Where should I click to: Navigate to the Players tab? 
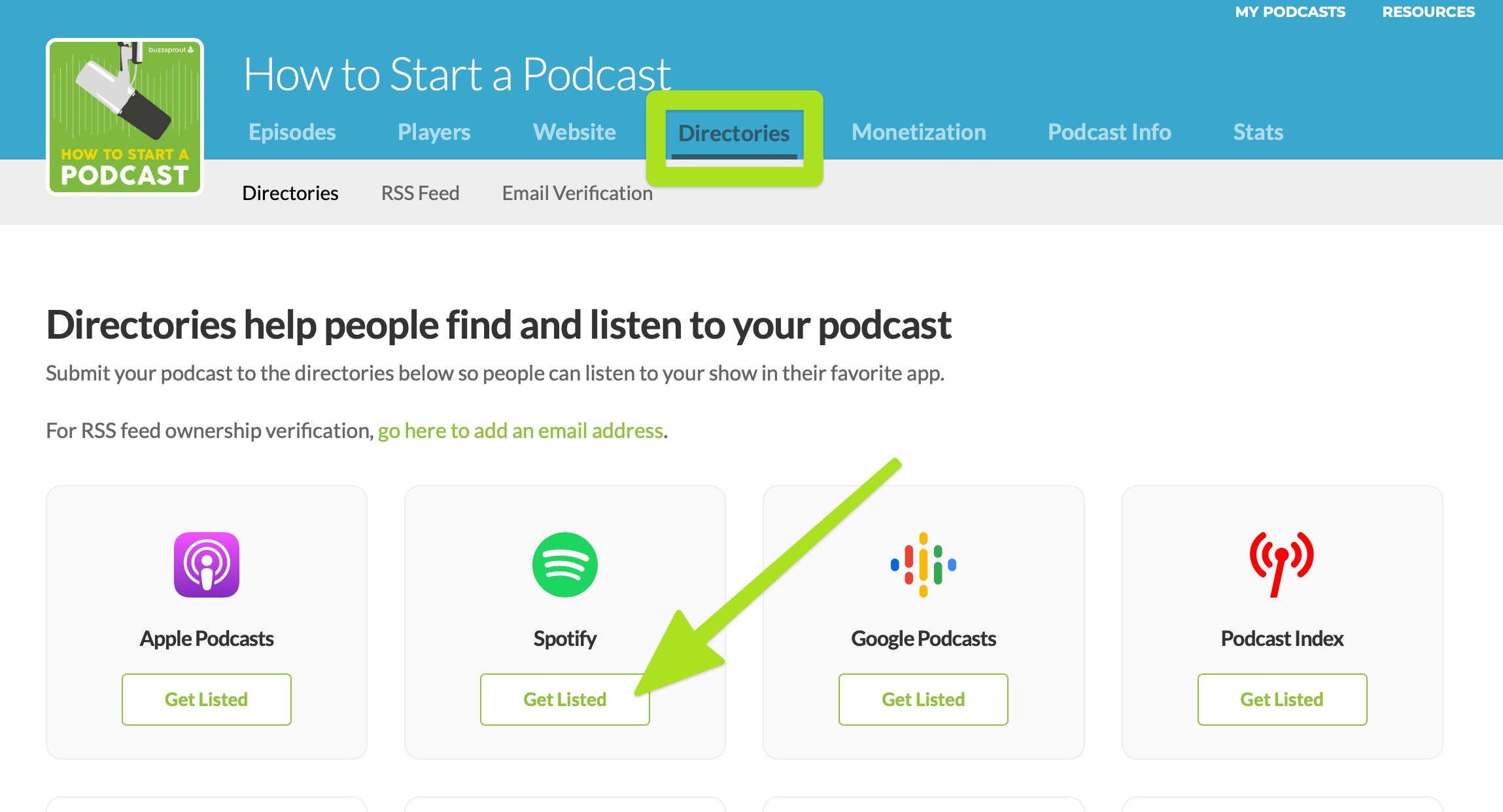[x=435, y=131]
